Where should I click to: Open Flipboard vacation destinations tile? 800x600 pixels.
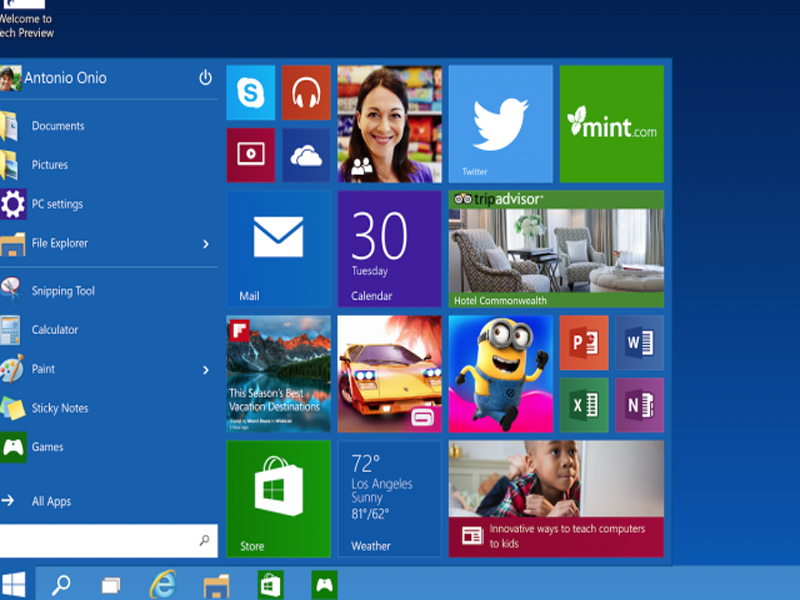(x=279, y=374)
